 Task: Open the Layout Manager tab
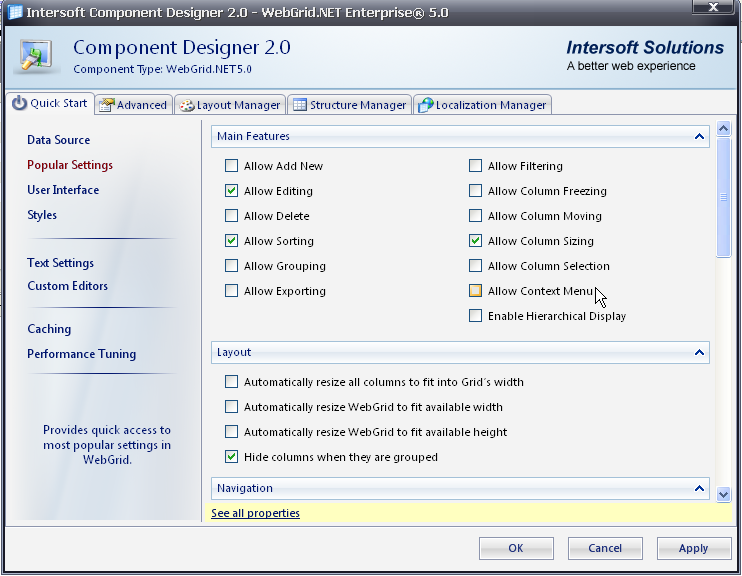click(x=230, y=105)
